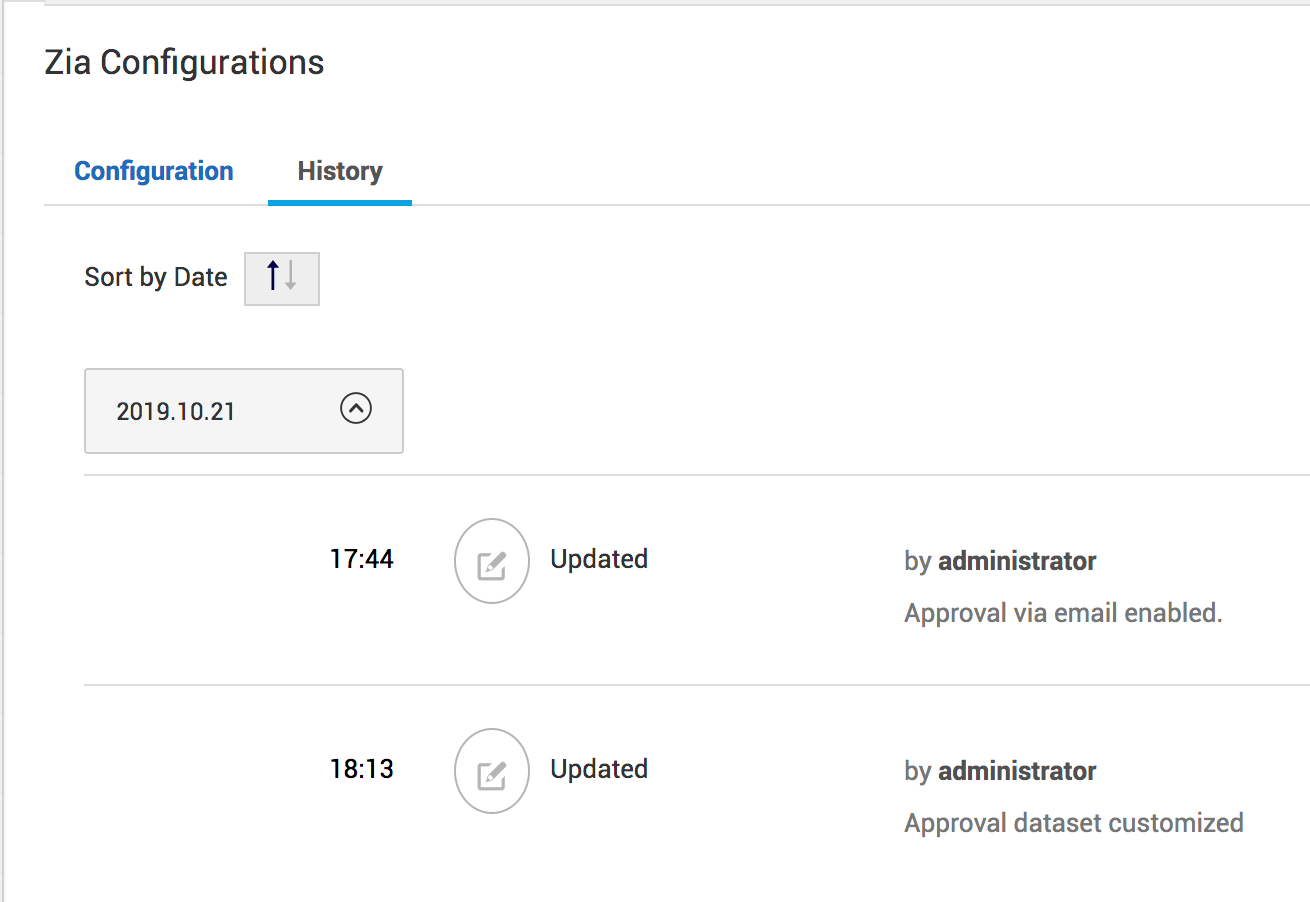The height and width of the screenshot is (902, 1310).
Task: Switch to the Configuration tab
Action: pyautogui.click(x=154, y=171)
